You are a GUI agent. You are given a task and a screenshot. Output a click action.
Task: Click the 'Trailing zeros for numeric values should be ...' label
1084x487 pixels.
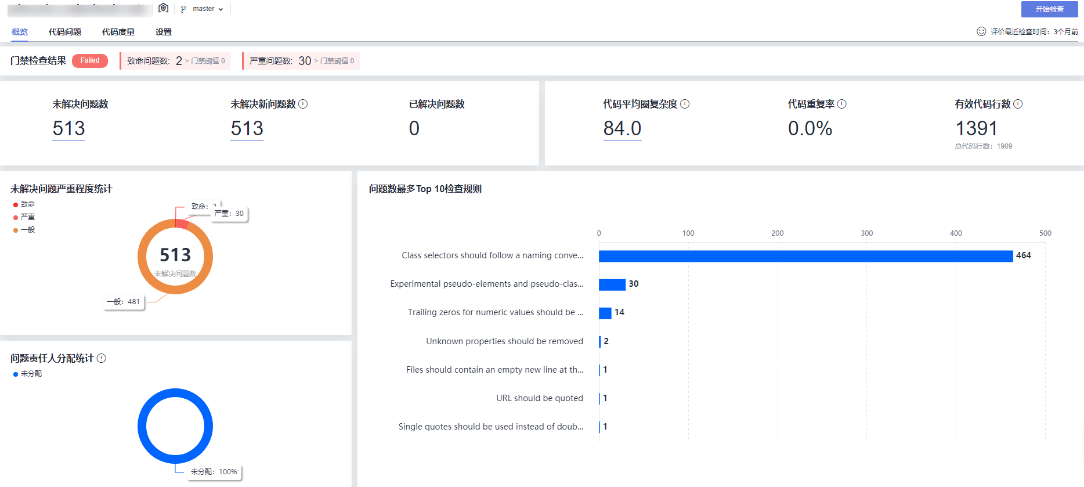click(x=496, y=312)
